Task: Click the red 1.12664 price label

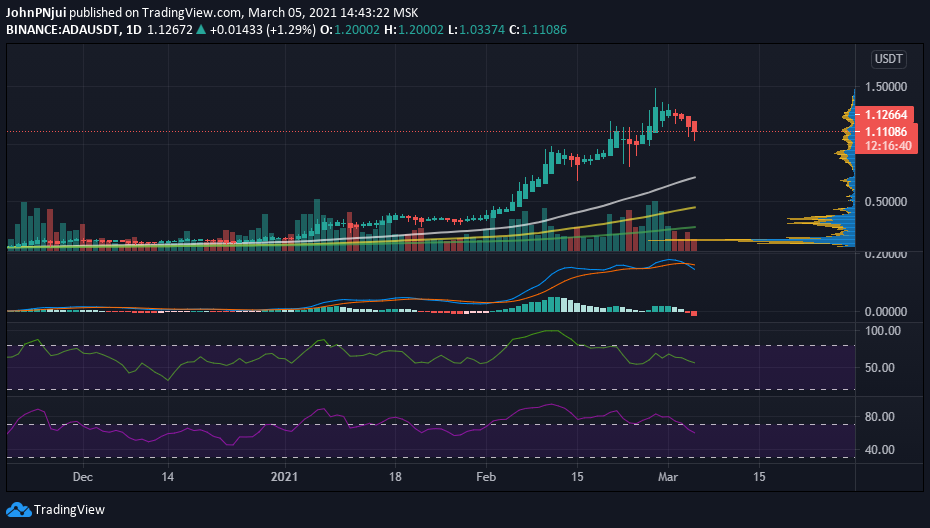Action: (886, 114)
